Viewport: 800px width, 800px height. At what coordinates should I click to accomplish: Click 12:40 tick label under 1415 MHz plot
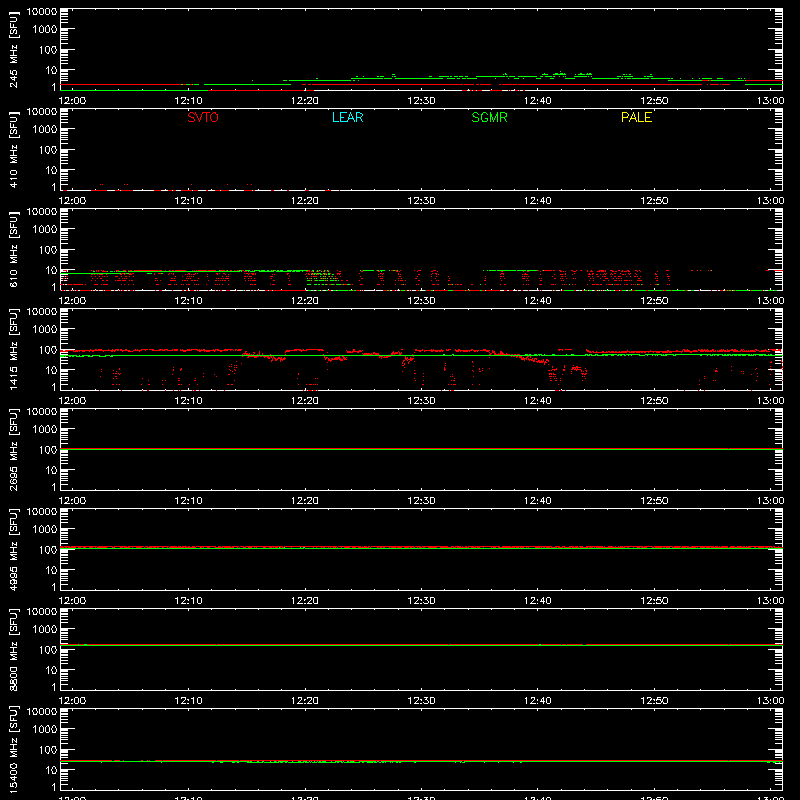(537, 401)
